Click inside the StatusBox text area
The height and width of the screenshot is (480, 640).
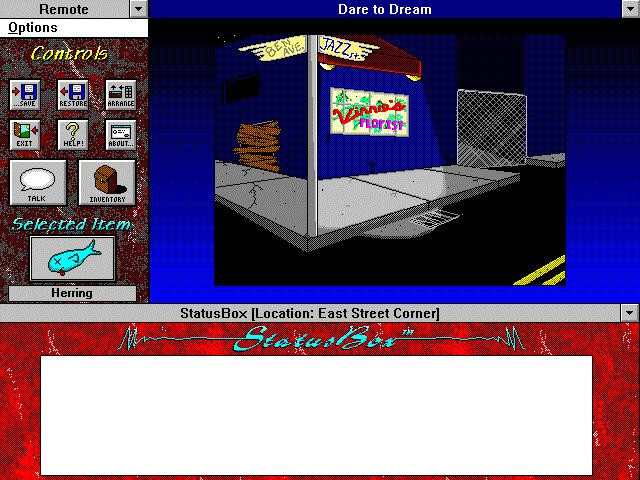coord(316,416)
